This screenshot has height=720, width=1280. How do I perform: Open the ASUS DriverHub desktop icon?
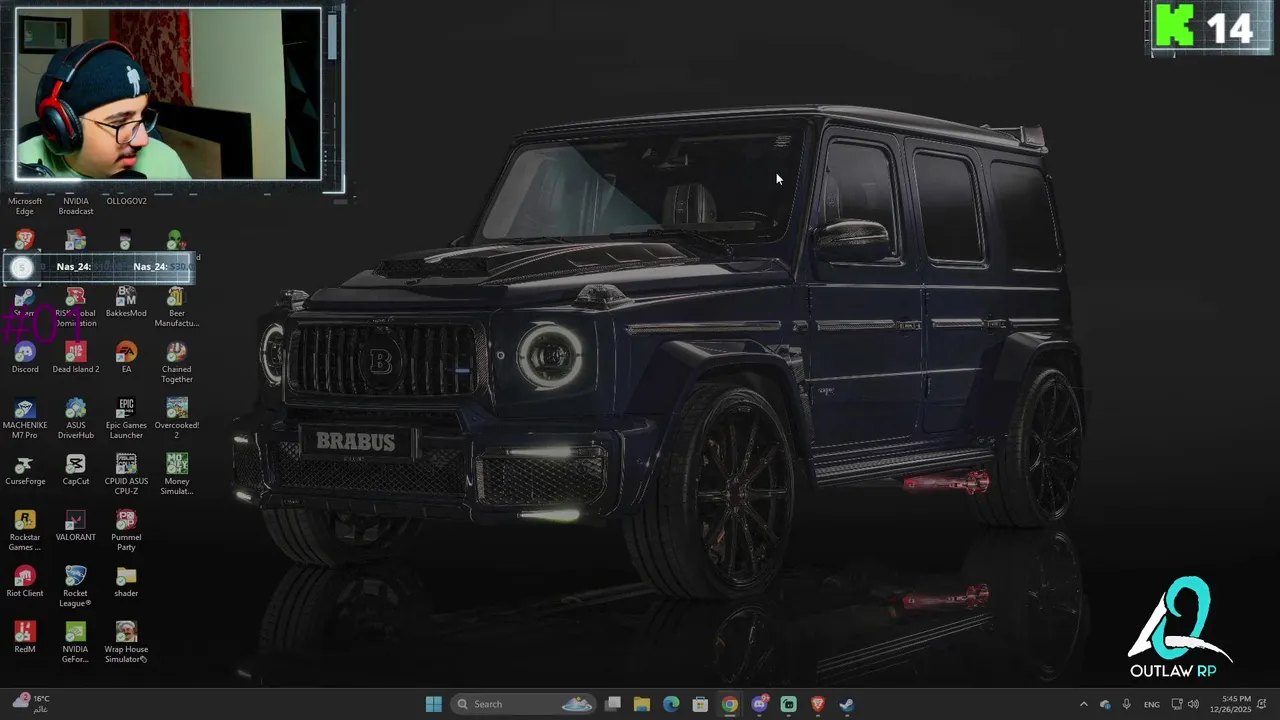(75, 419)
